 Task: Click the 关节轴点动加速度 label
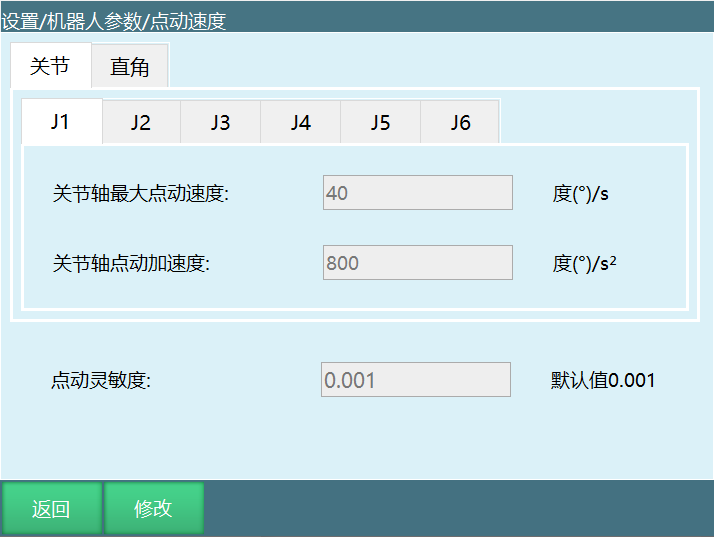click(x=131, y=264)
